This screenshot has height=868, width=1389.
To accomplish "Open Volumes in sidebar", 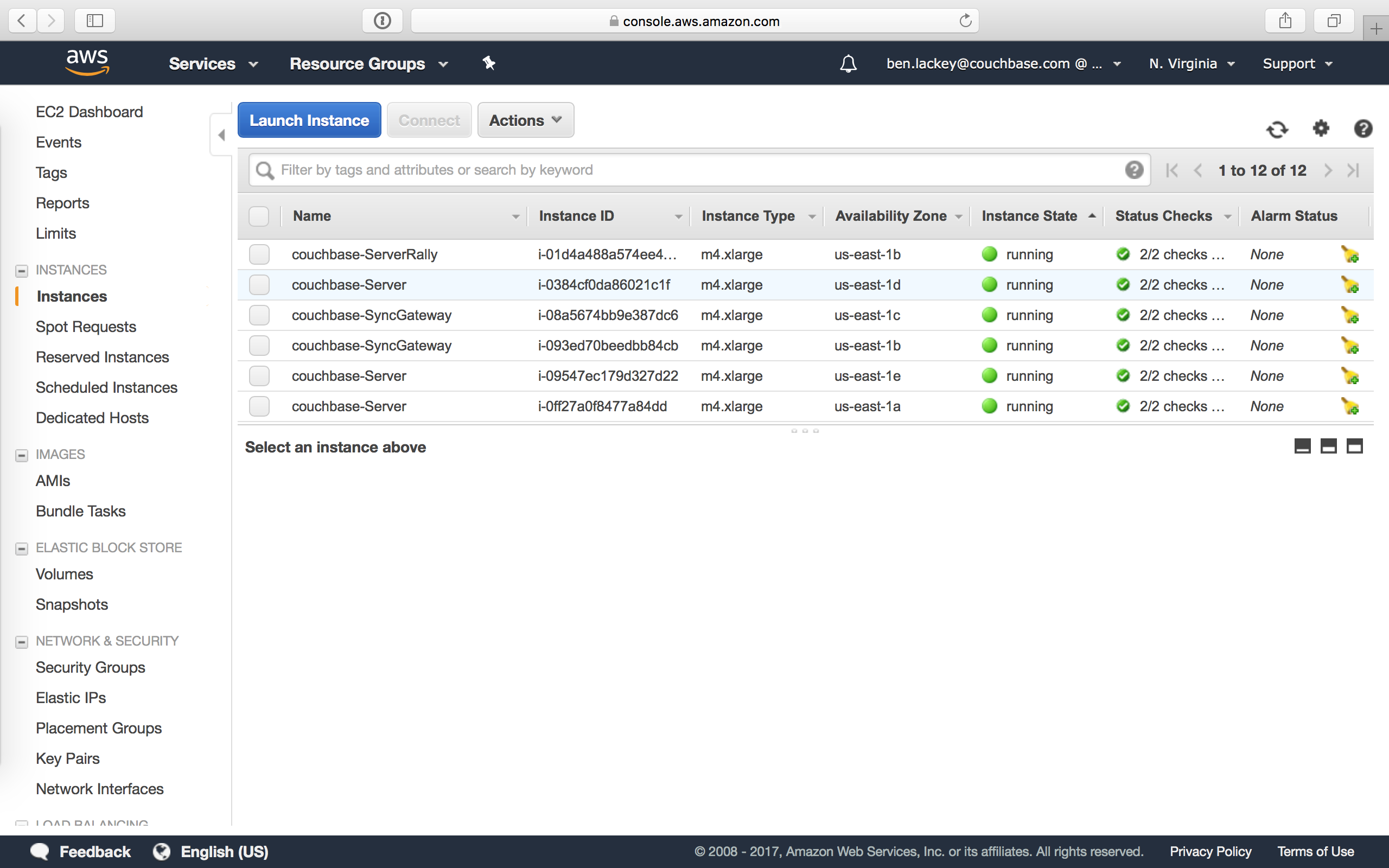I will coord(64,574).
